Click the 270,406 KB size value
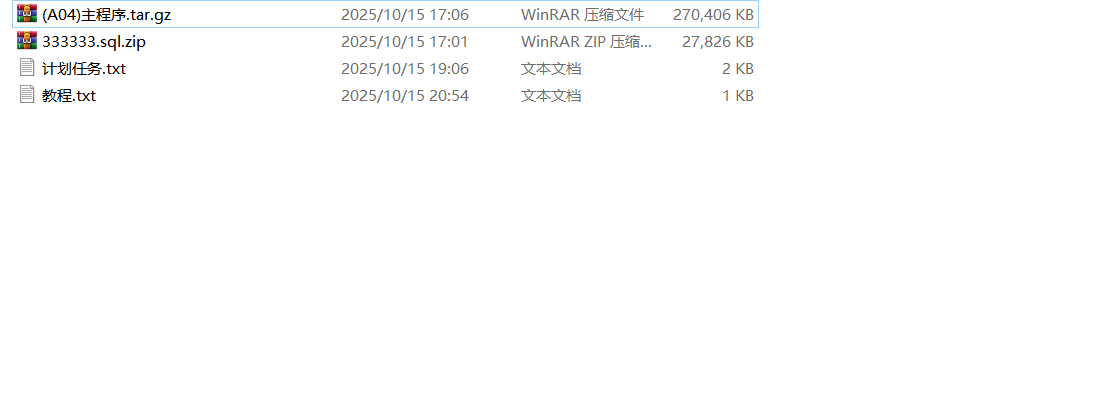This screenshot has width=1113, height=418. pyautogui.click(x=713, y=15)
